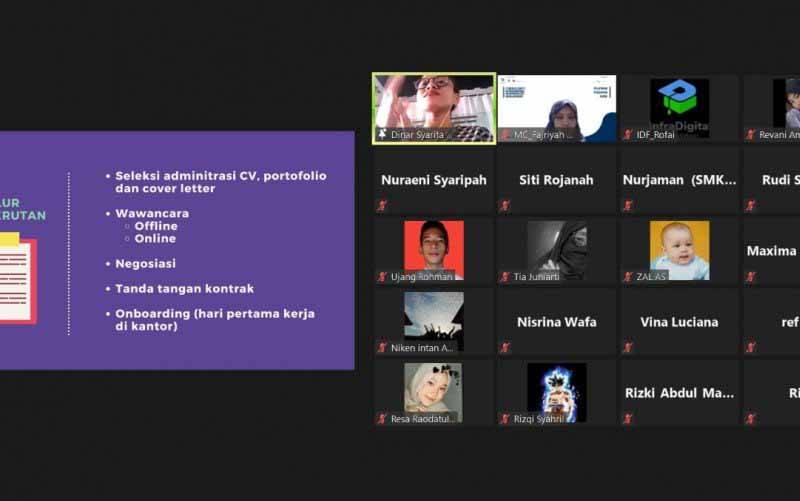Click the muted mic icon beside Ujang Rohman
800x501 pixels.
click(x=382, y=277)
